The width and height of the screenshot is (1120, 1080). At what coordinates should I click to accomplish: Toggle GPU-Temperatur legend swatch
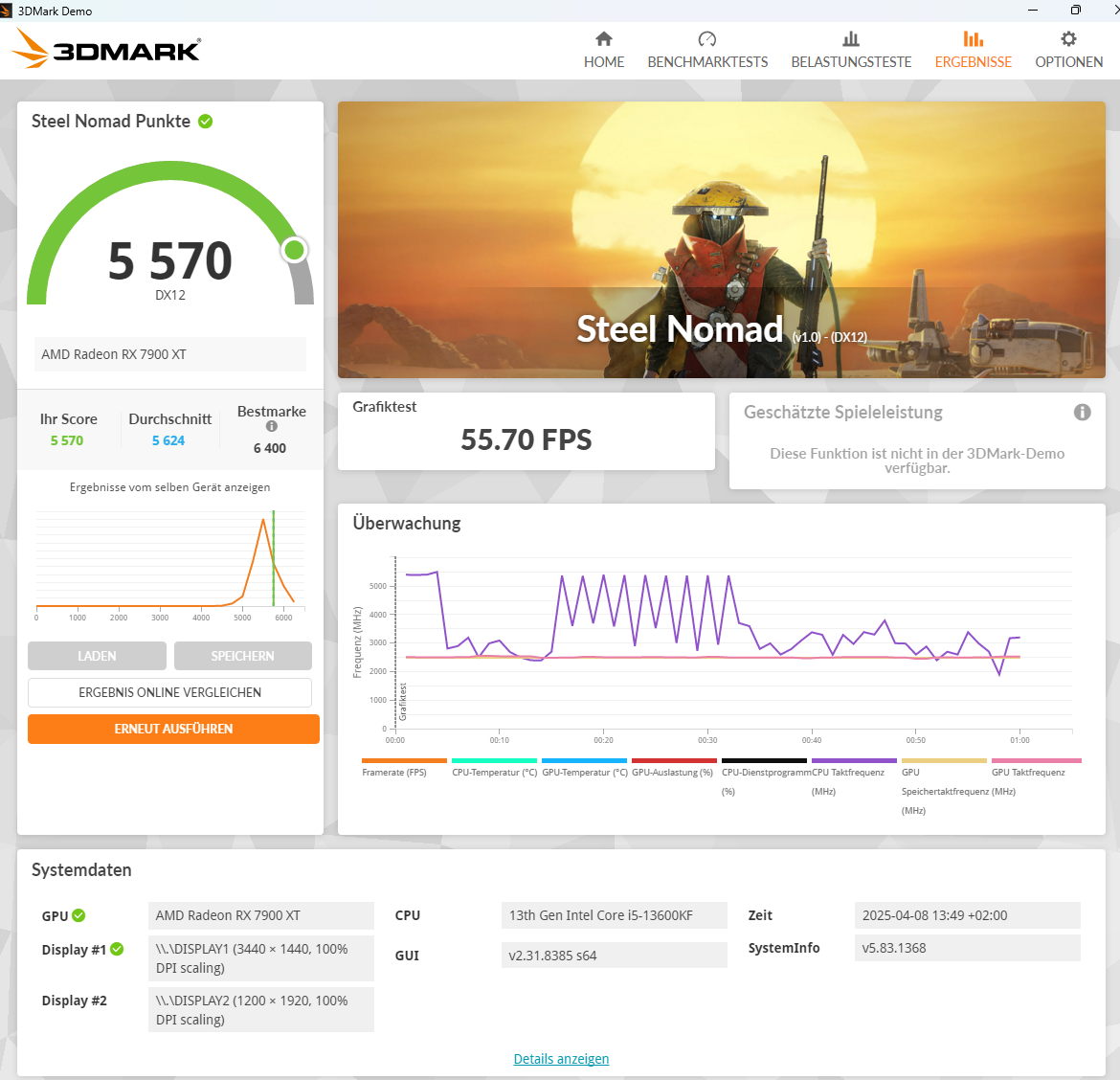[584, 761]
